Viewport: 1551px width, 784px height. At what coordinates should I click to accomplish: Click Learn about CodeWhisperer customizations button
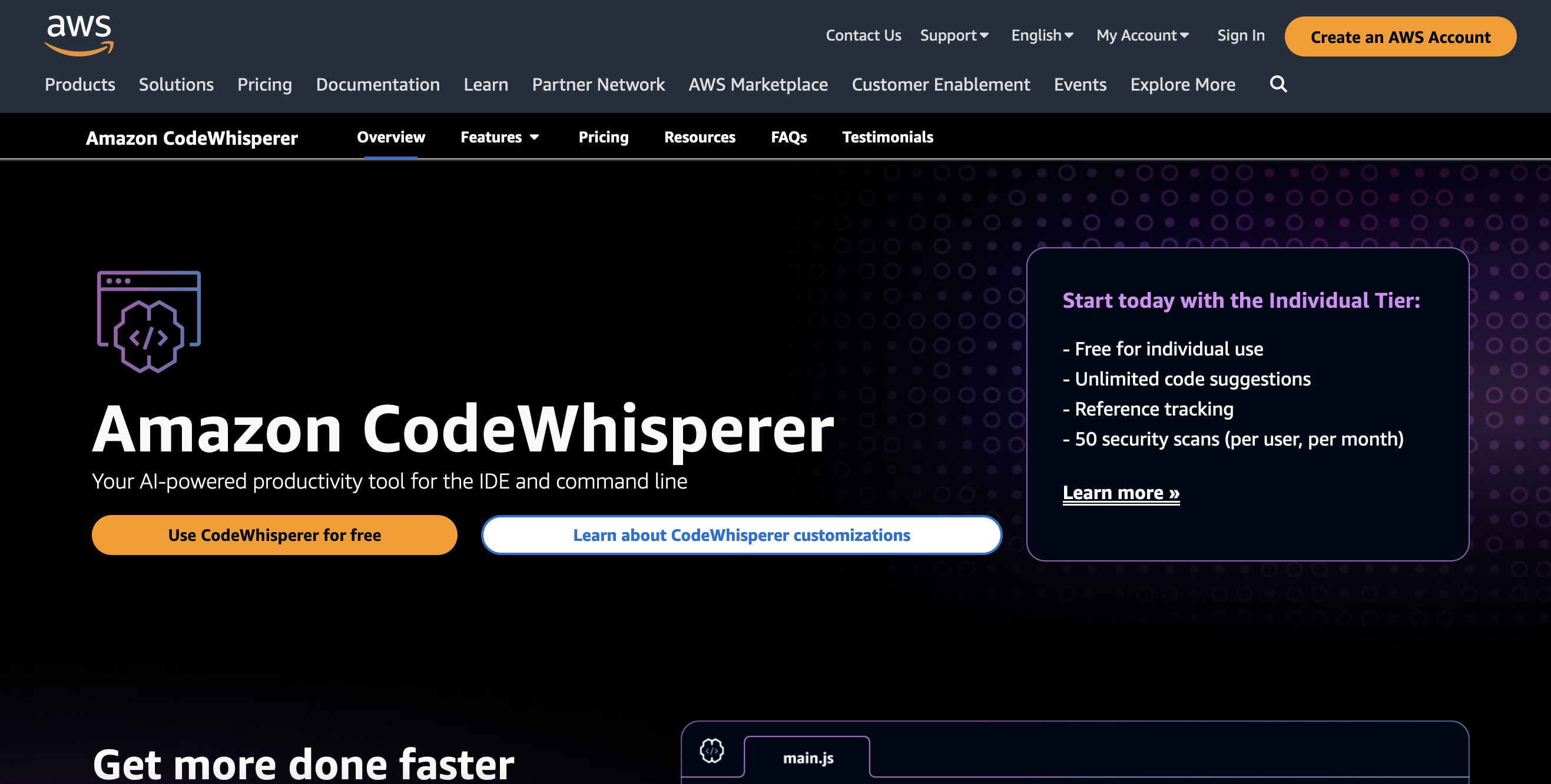pyautogui.click(x=742, y=535)
